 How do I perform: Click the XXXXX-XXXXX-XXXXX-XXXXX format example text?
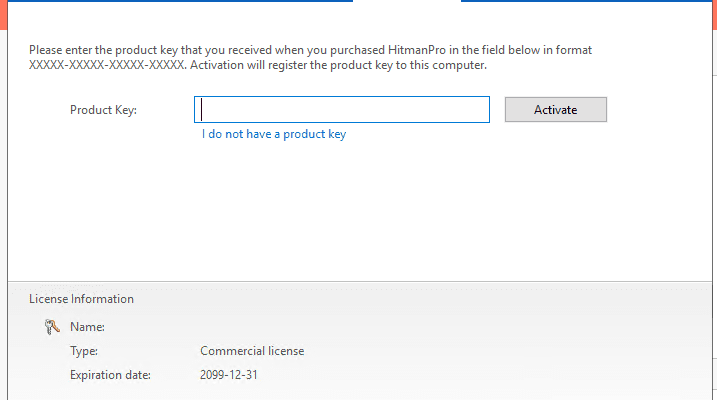pos(107,65)
